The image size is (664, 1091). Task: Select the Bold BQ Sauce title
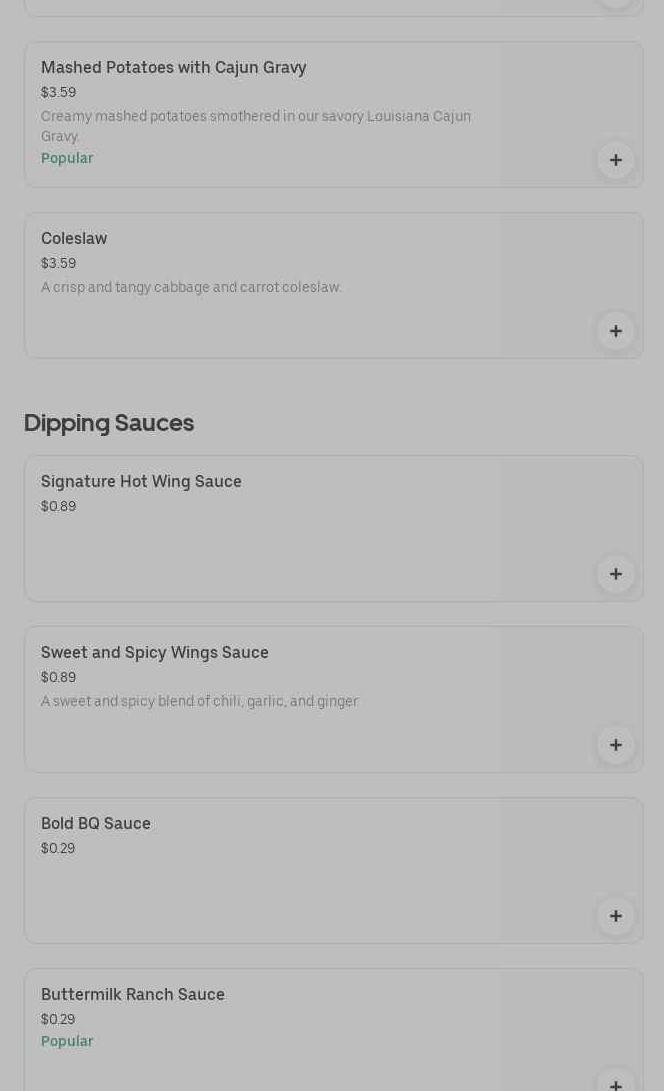pos(96,823)
